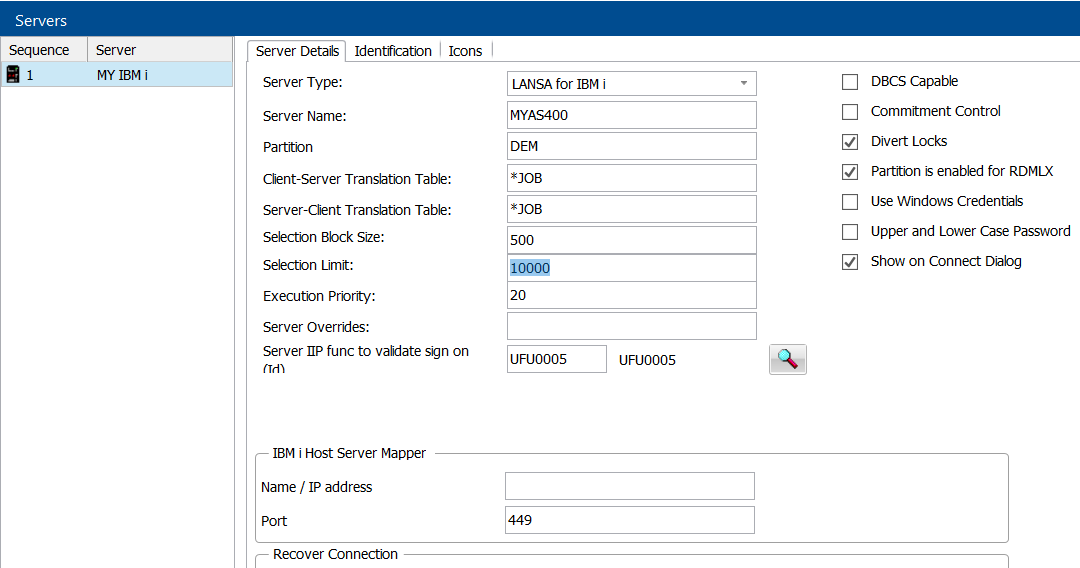Click the Server column header
Screen dimensions: 1080x568
tap(160, 50)
